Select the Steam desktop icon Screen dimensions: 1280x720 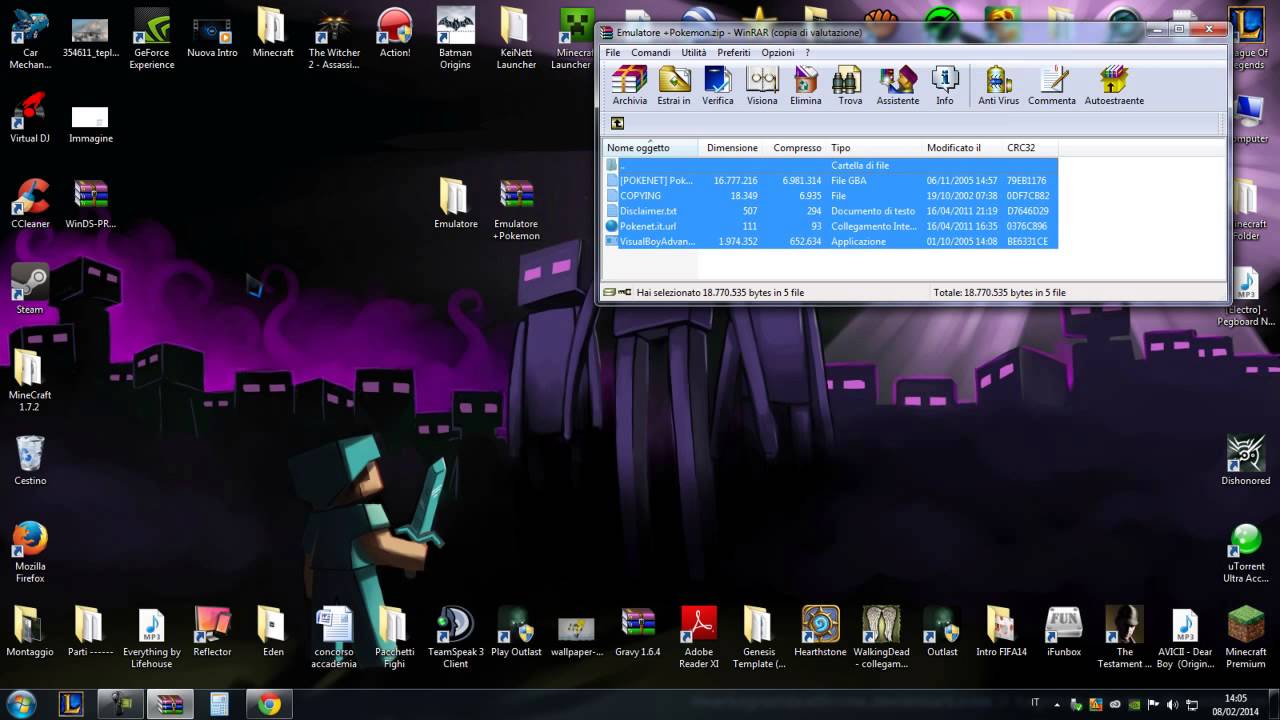30,288
